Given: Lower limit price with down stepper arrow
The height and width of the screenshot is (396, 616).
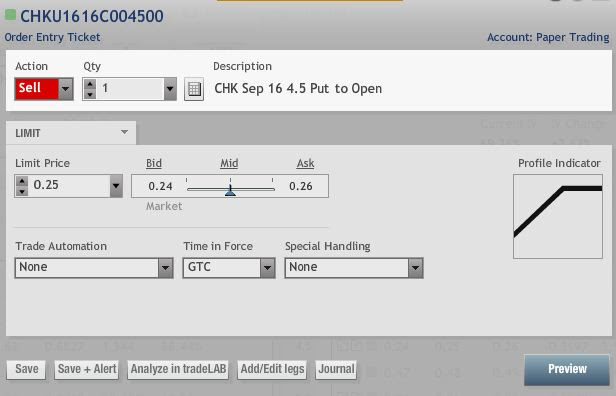Looking at the screenshot, I should [22, 191].
